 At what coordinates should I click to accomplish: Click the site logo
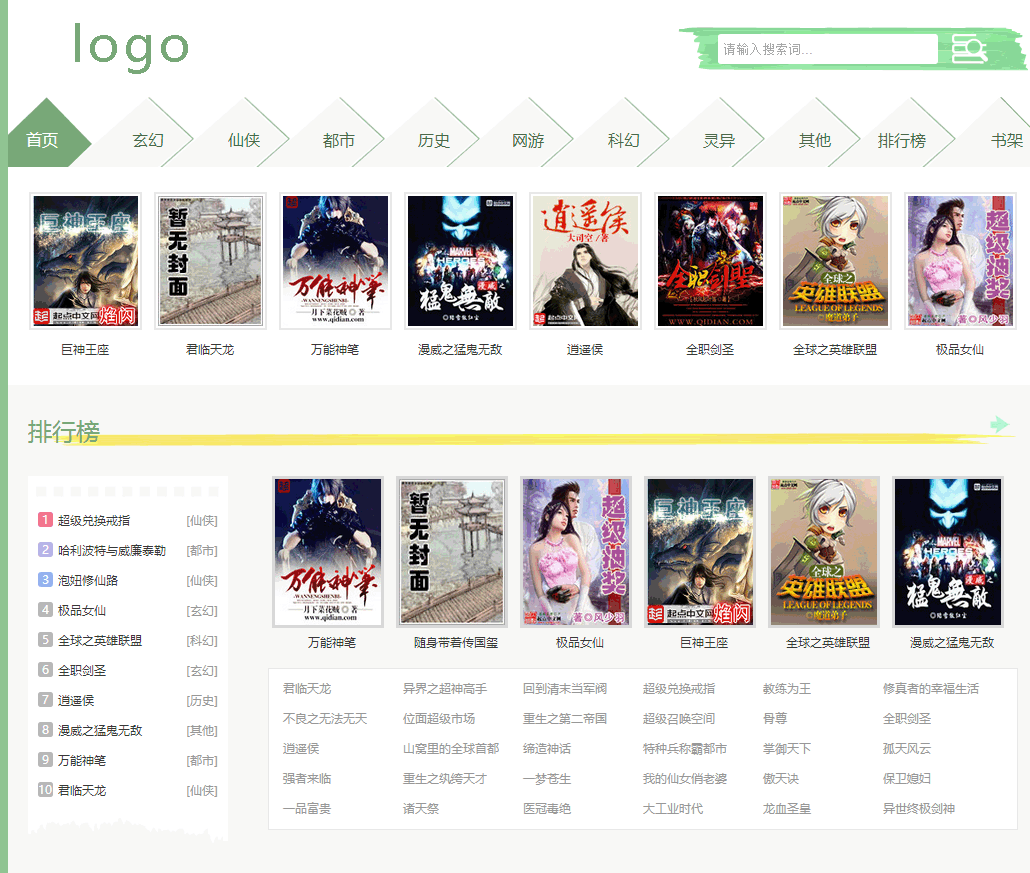click(x=131, y=46)
